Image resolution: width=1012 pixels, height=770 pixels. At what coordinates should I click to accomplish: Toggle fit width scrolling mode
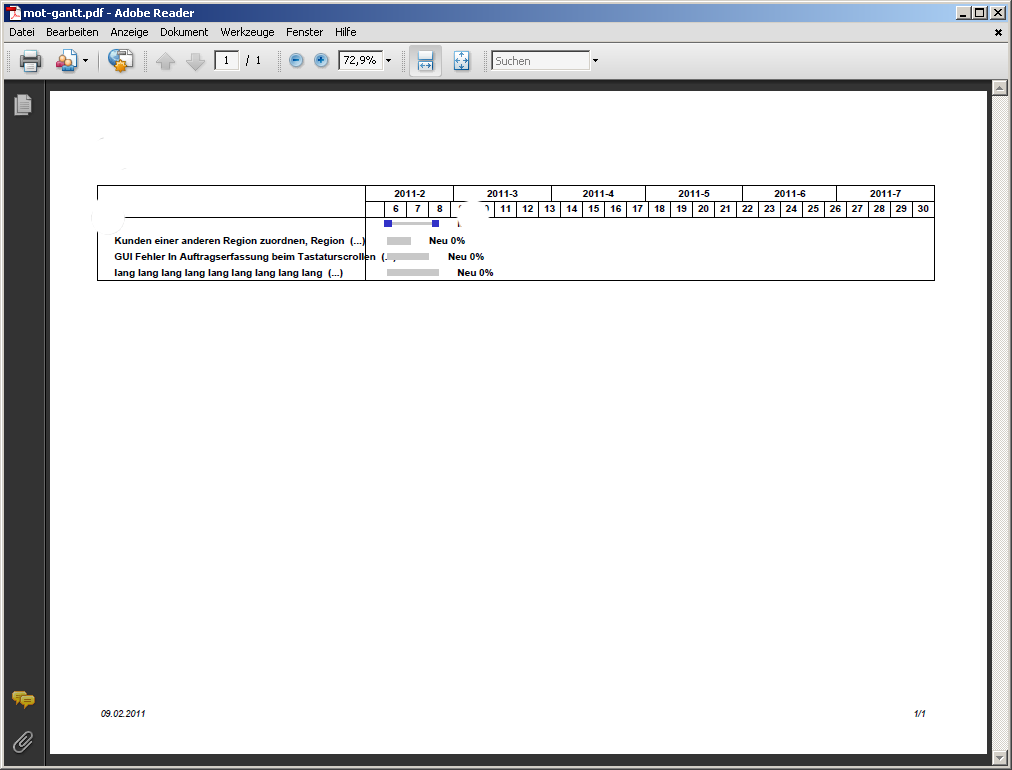click(425, 61)
